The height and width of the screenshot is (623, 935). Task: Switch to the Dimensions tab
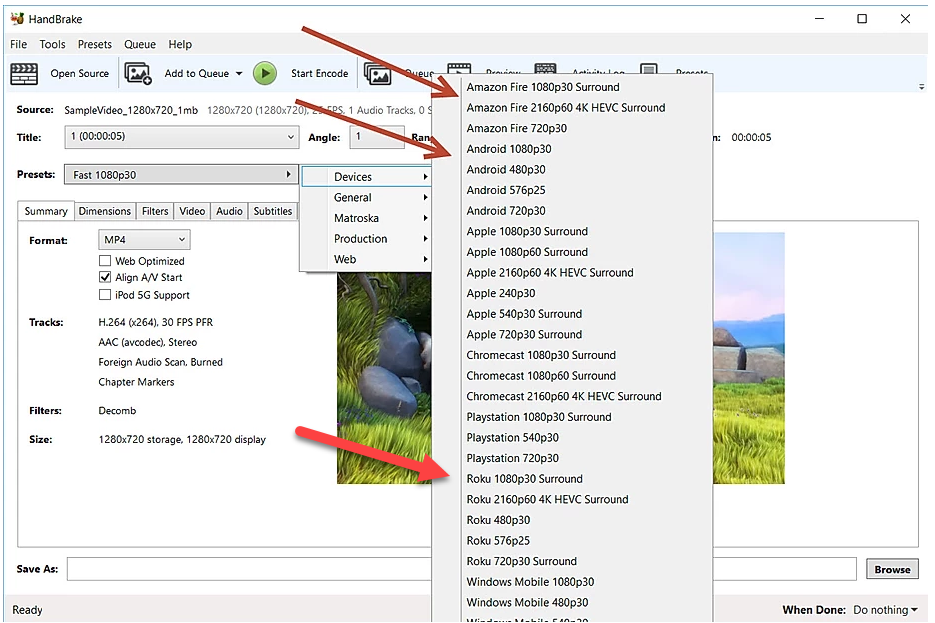(104, 211)
